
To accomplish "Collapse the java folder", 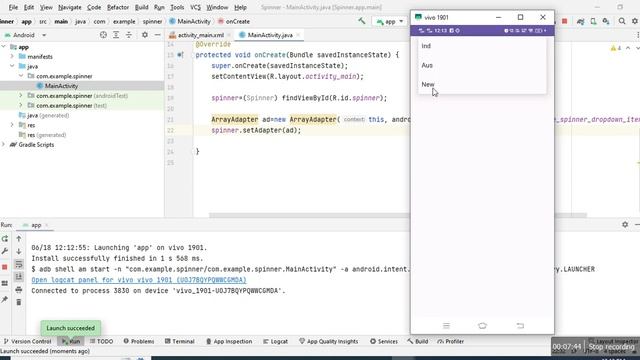I will point(12,66).
